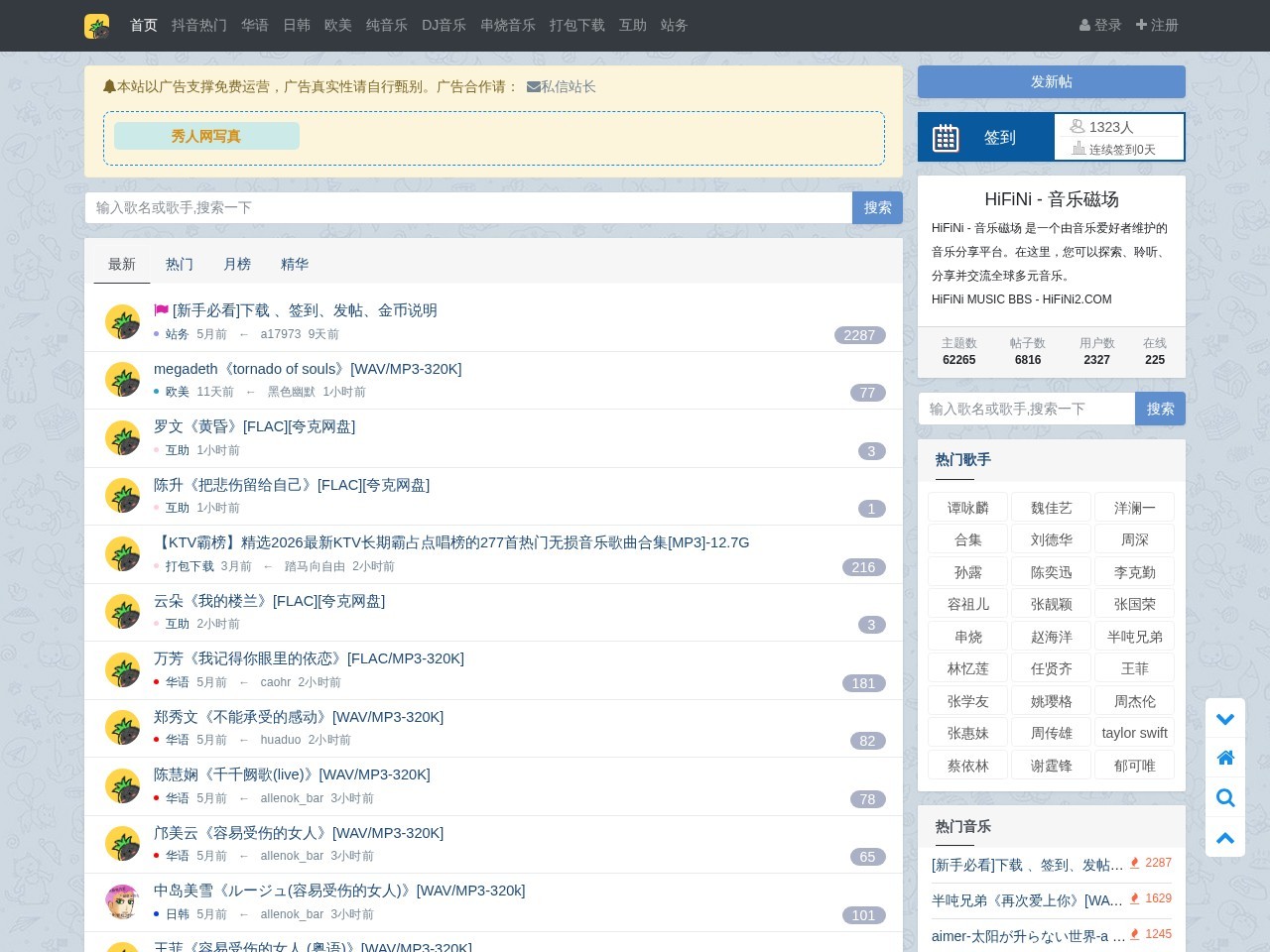Click the calendar sign-in icon
The image size is (1270, 952).
(946, 138)
